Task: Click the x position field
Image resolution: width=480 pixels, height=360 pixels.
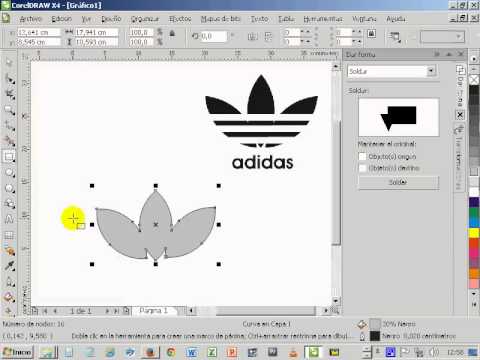Action: 38,32
